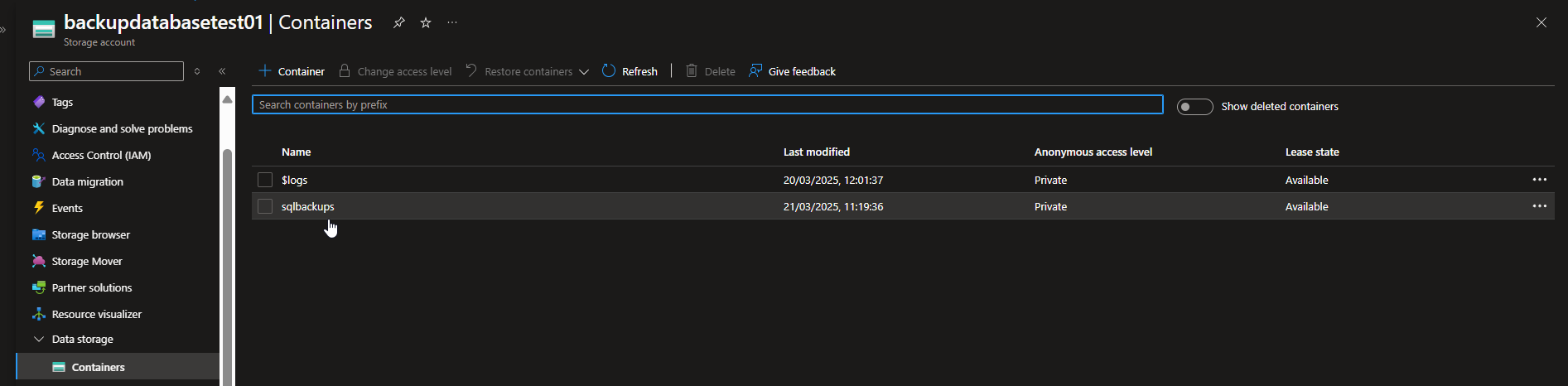Pin the storage account page

coord(399,22)
